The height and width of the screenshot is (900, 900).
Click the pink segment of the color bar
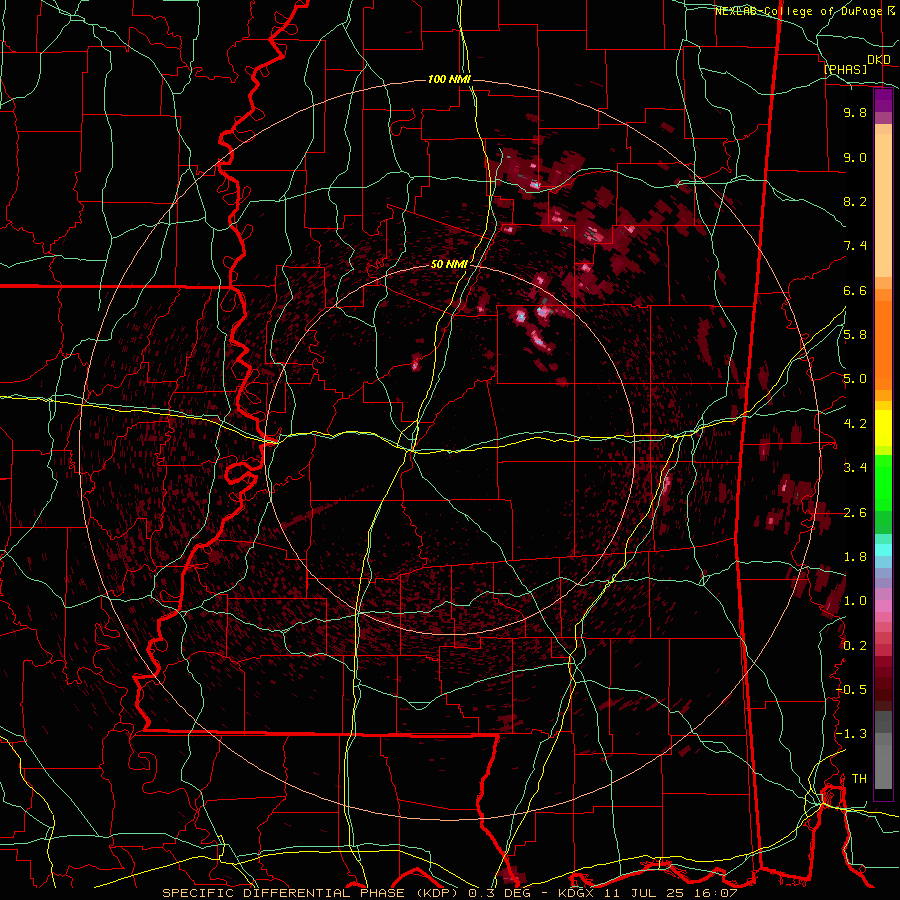pyautogui.click(x=883, y=606)
